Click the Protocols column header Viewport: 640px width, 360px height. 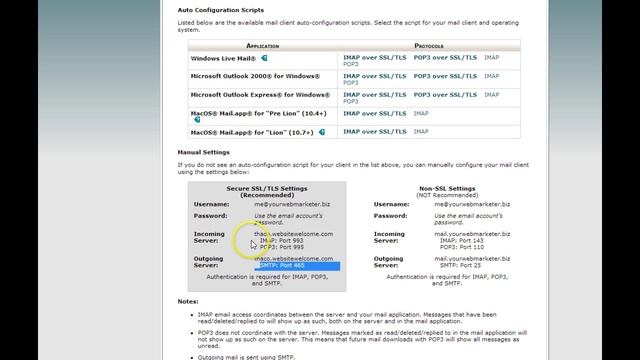429,46
